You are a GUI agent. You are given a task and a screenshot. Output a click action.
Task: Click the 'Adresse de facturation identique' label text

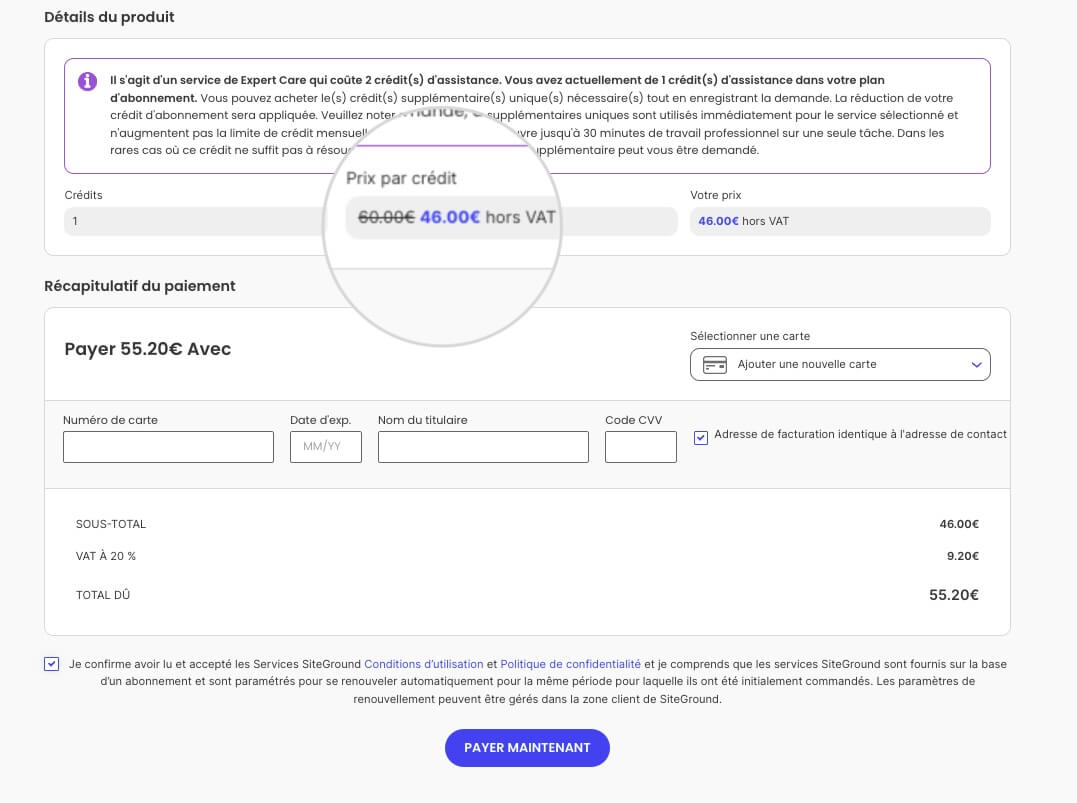[x=860, y=434]
